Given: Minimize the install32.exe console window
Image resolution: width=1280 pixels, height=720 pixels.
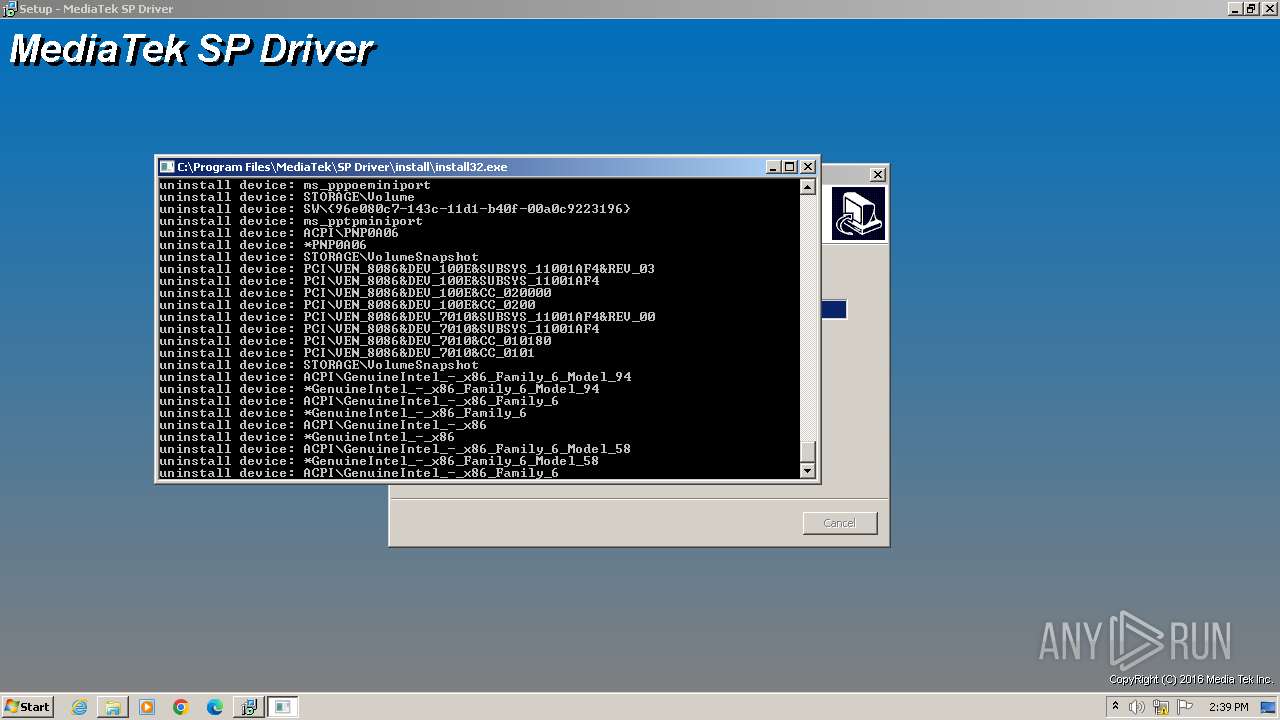Looking at the screenshot, I should (x=773, y=167).
